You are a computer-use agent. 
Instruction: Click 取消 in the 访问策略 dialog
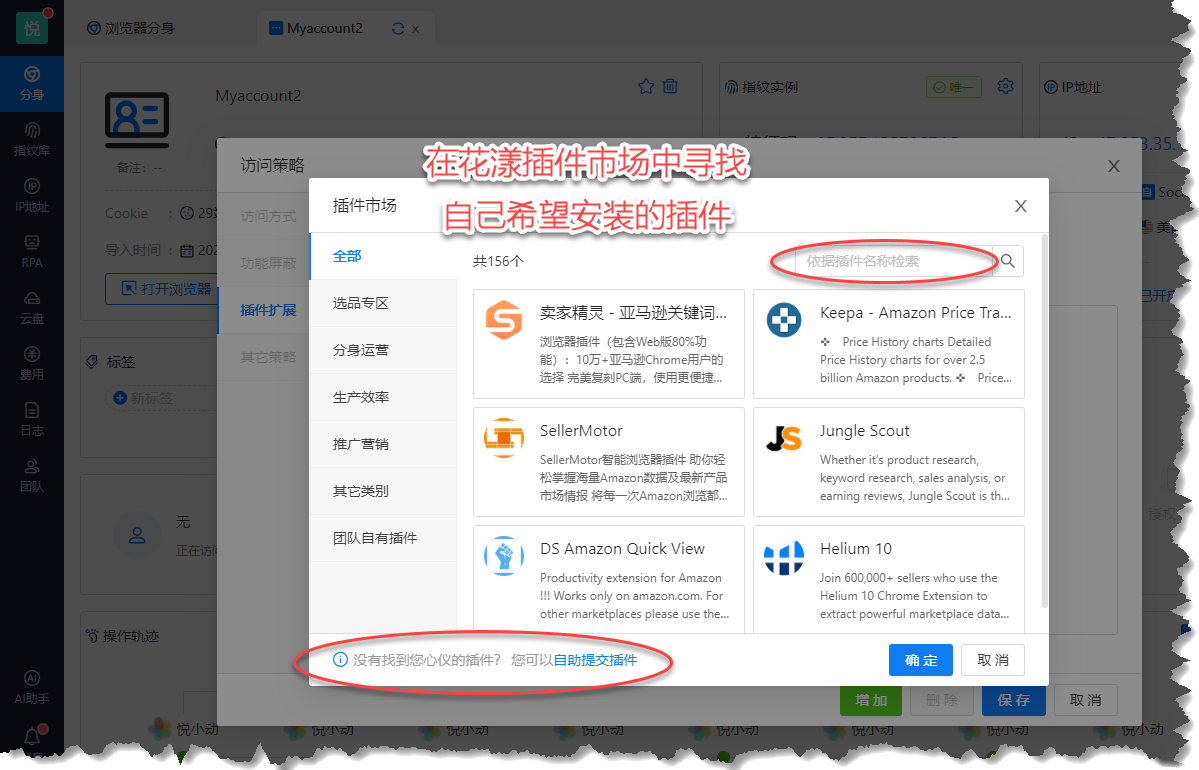(x=1085, y=700)
